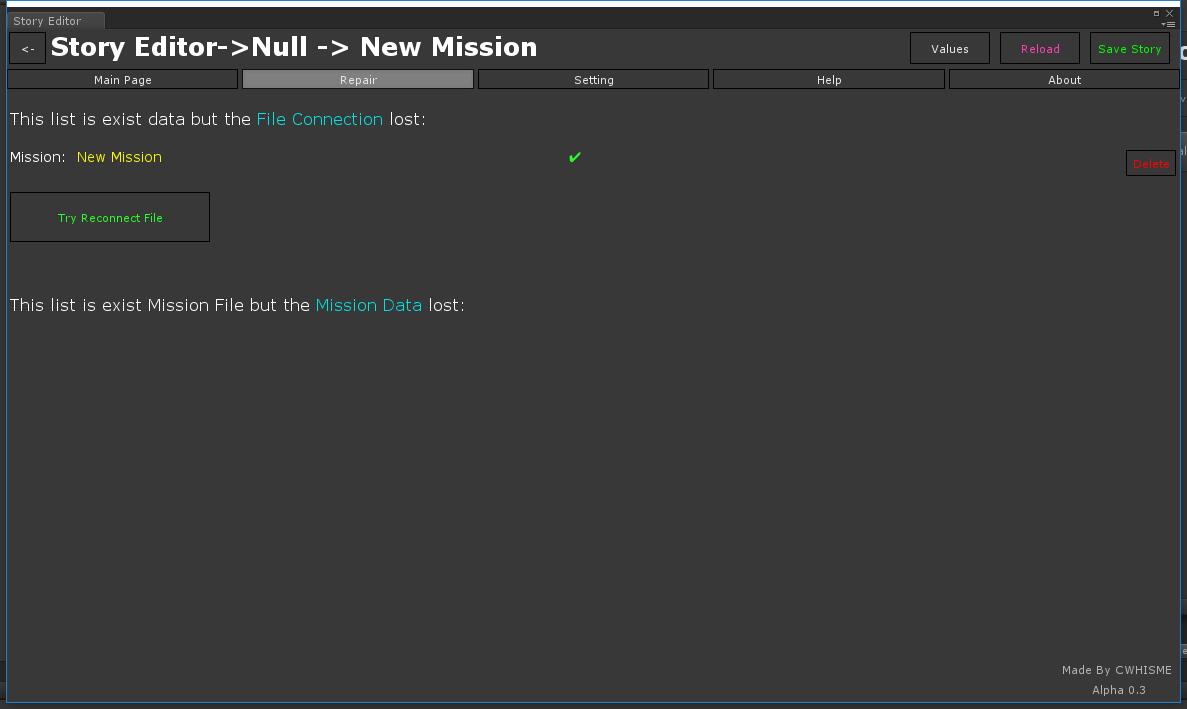Maximize the Story Editor window
This screenshot has height=709, width=1187.
point(1157,13)
